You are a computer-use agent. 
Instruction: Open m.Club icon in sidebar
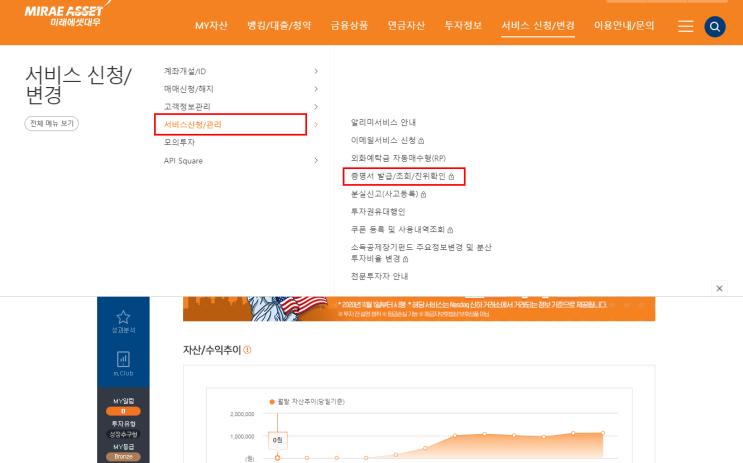[123, 364]
